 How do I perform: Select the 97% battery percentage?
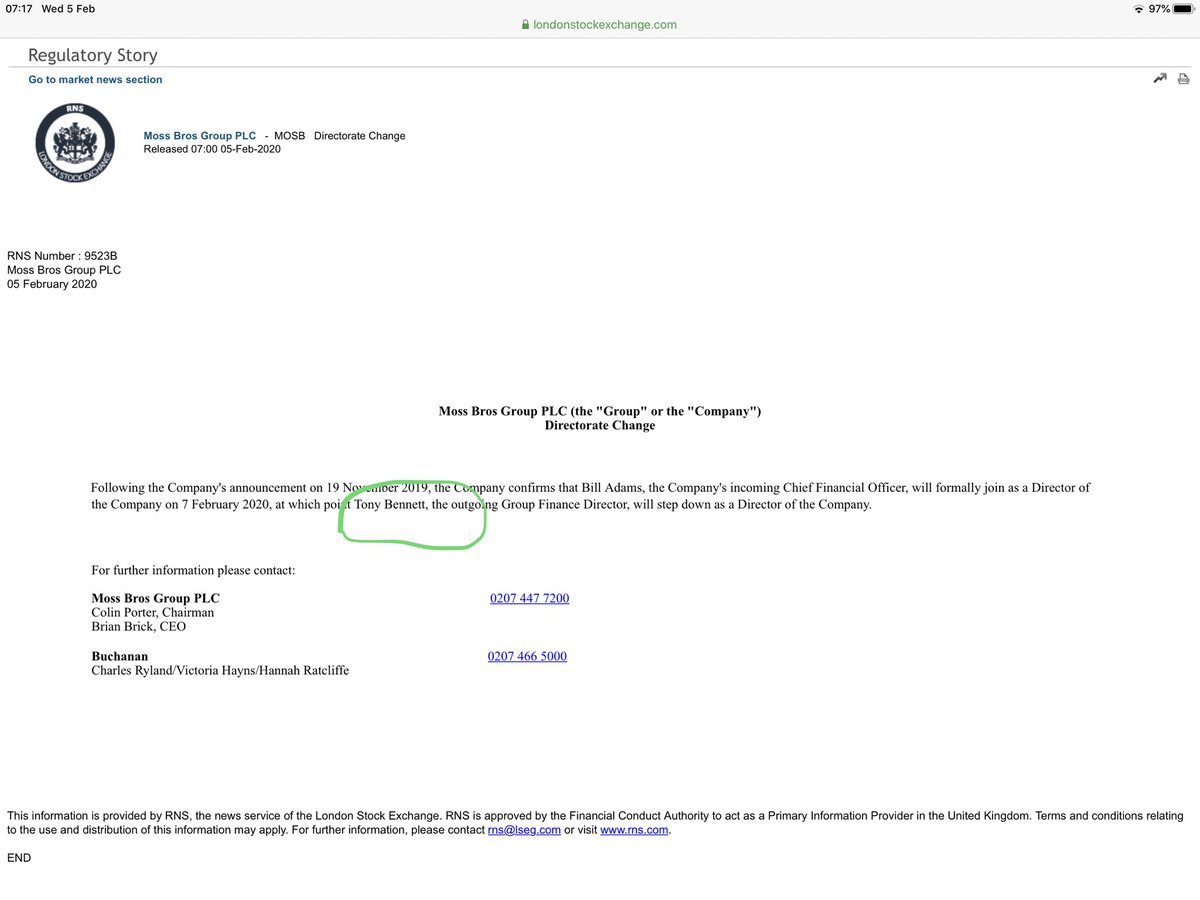[x=1158, y=9]
